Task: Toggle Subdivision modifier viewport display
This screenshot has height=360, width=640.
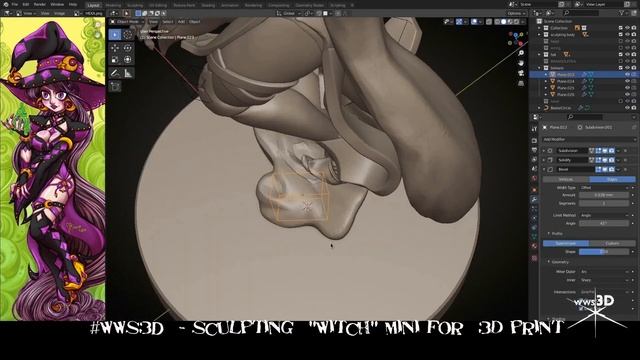Action: (x=605, y=151)
